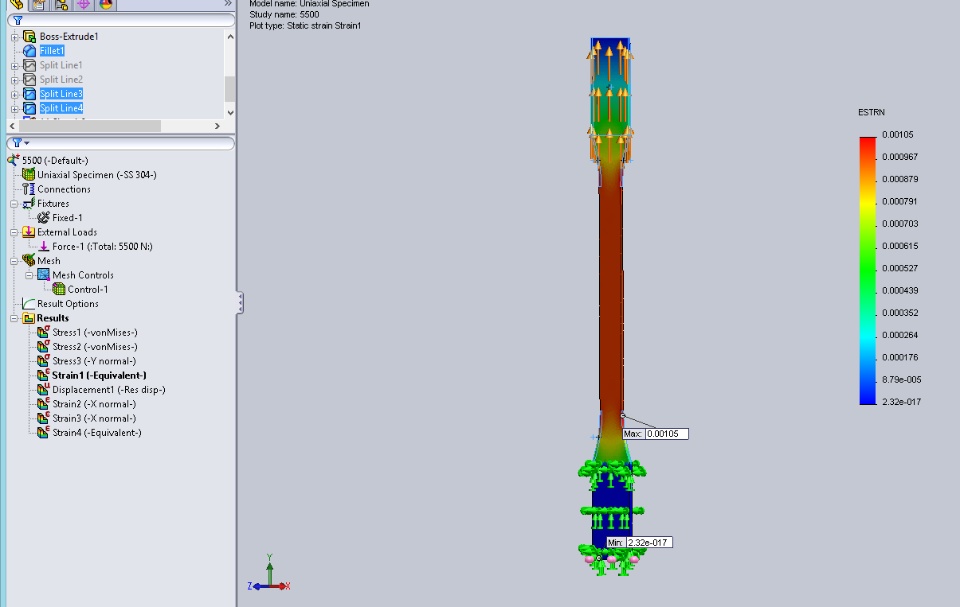Expand the Split Line1 node
The image size is (960, 607).
pyautogui.click(x=15, y=66)
